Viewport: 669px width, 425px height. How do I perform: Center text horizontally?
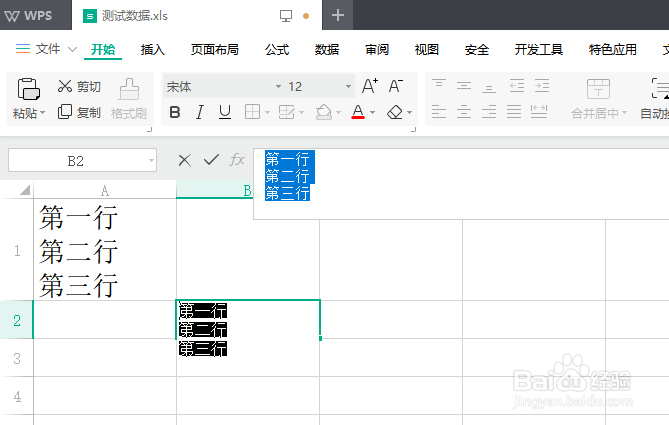[x=464, y=112]
